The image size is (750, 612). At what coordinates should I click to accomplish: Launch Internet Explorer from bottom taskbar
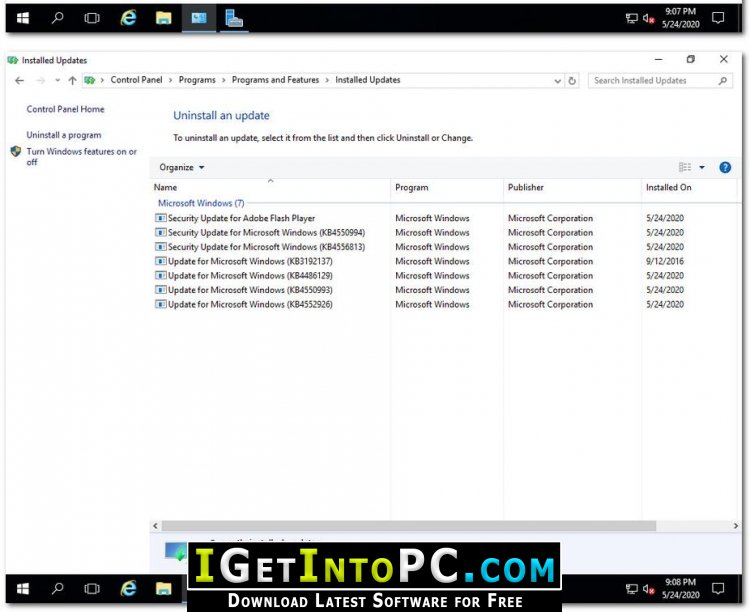pos(128,589)
